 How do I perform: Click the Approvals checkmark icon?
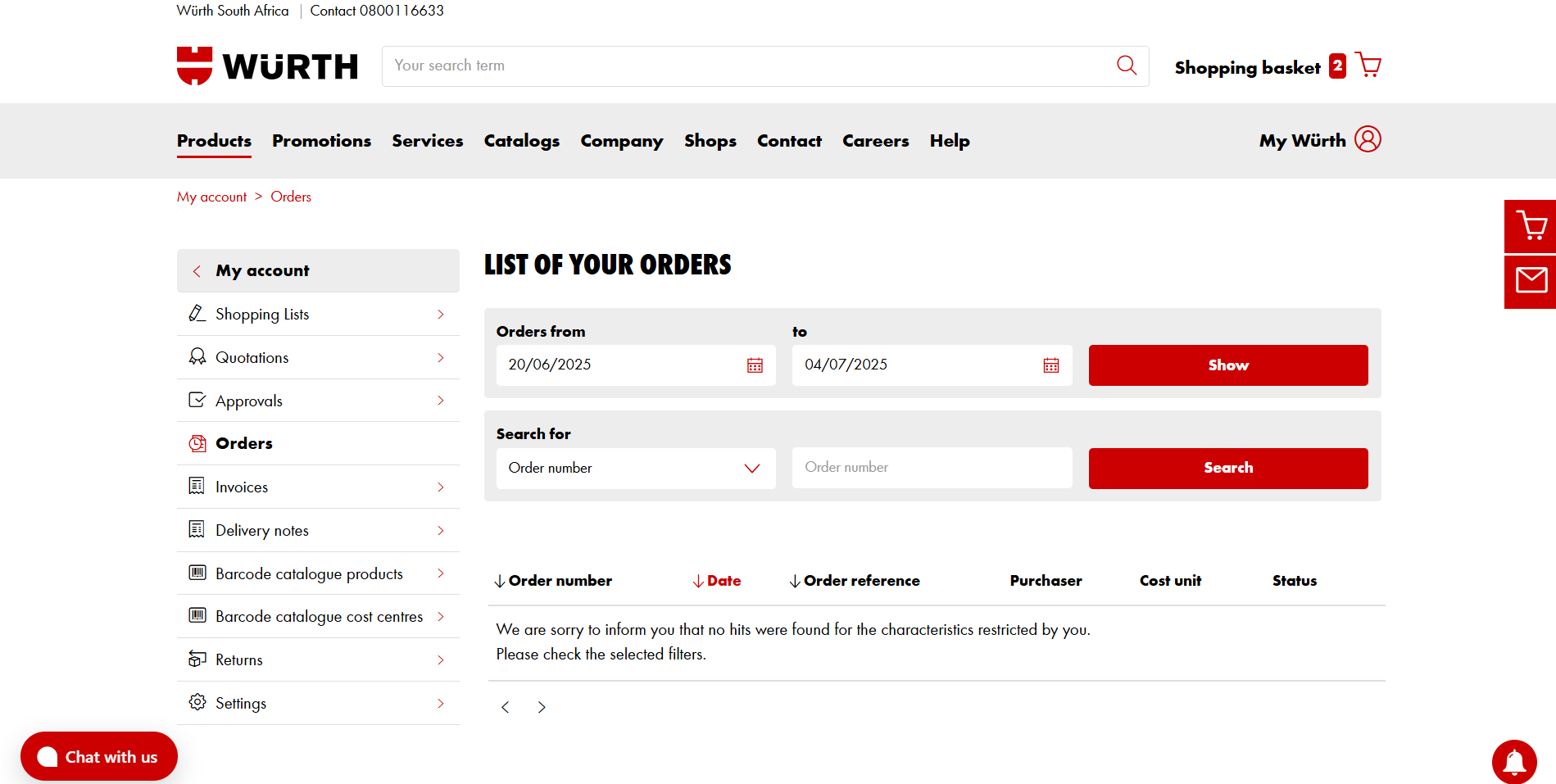coord(197,400)
